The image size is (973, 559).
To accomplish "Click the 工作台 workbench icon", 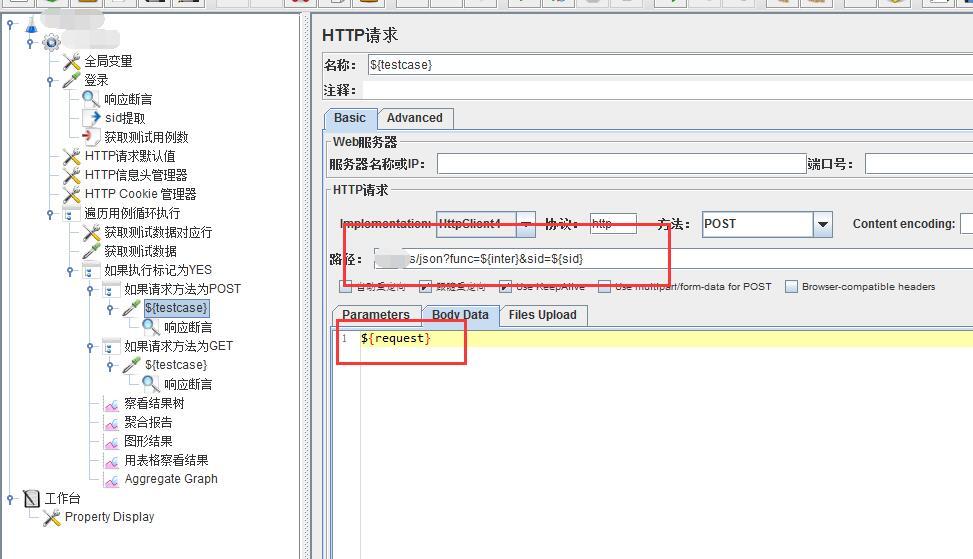I will coord(32,498).
